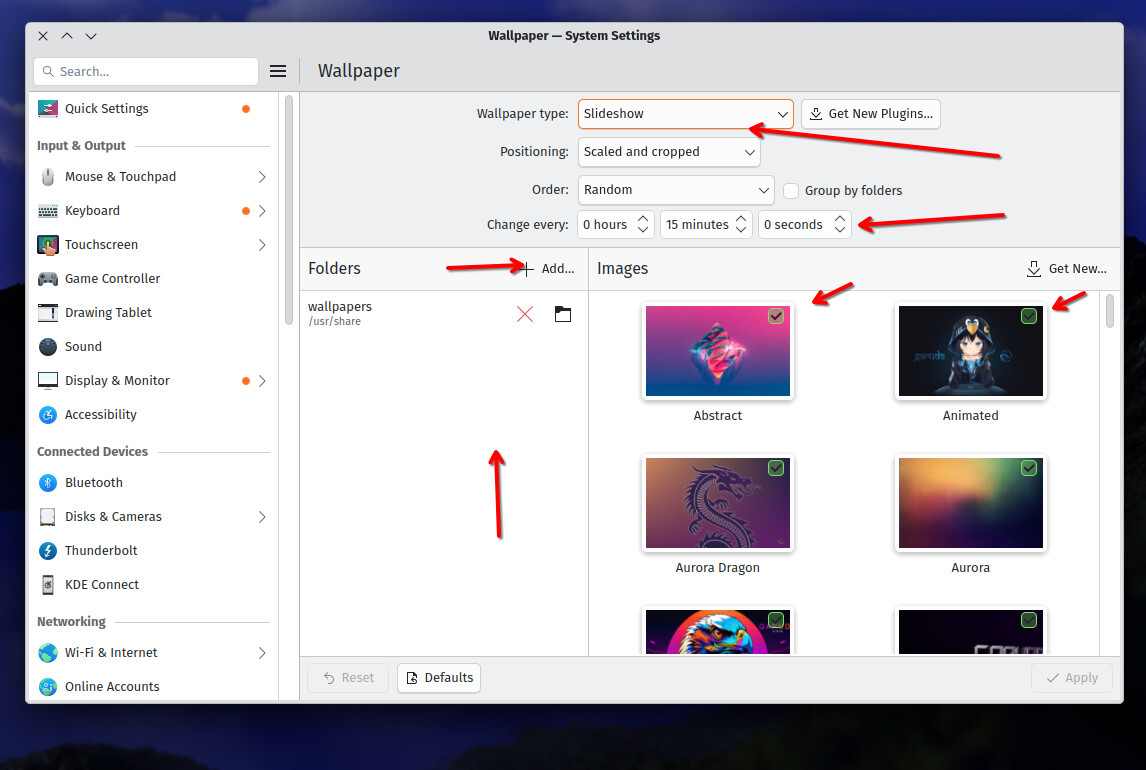Open the Order Random dropdown

click(676, 190)
